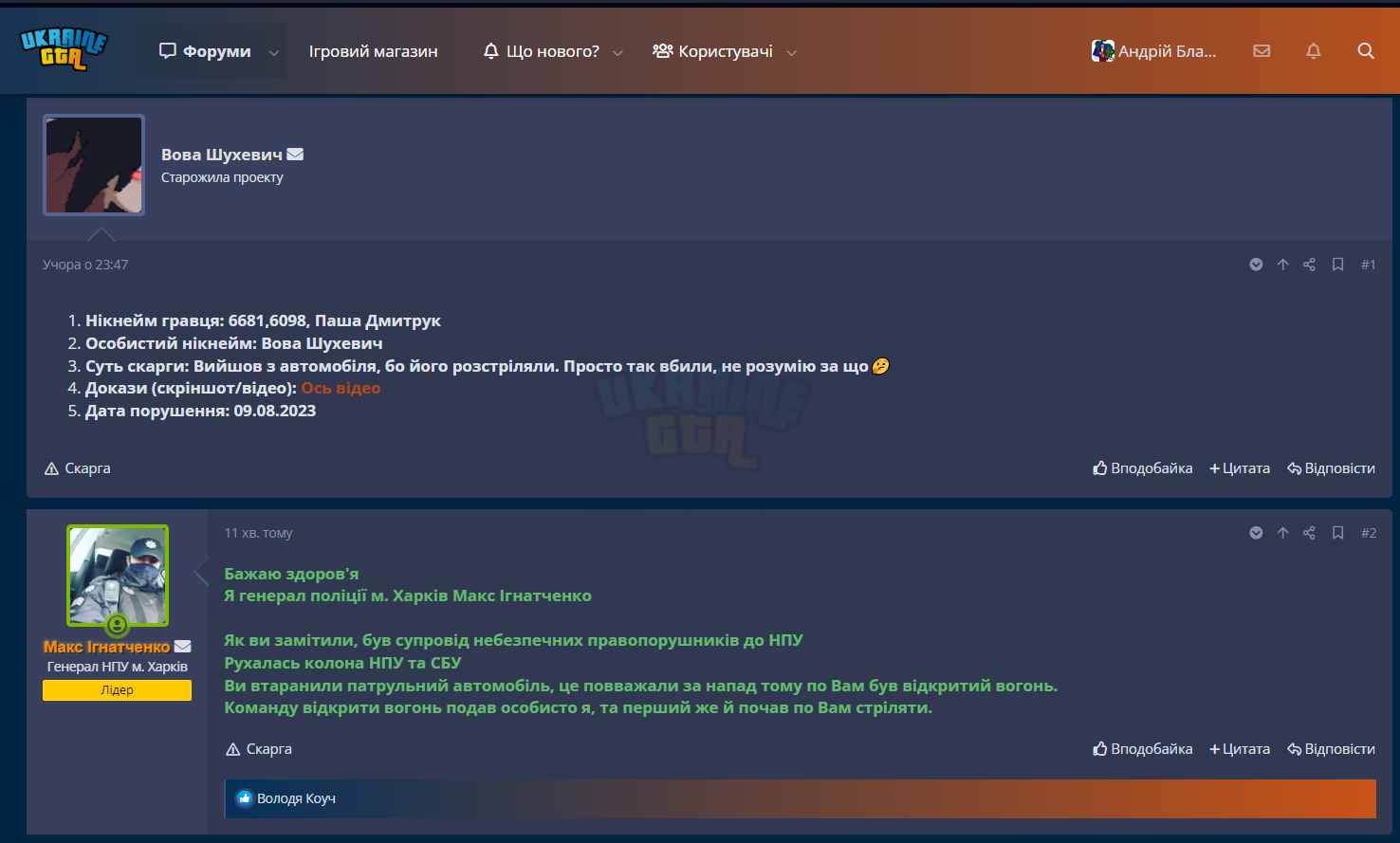This screenshot has height=843, width=1400.
Task: Expand the Користувачі dropdown chevron
Action: pyautogui.click(x=792, y=52)
